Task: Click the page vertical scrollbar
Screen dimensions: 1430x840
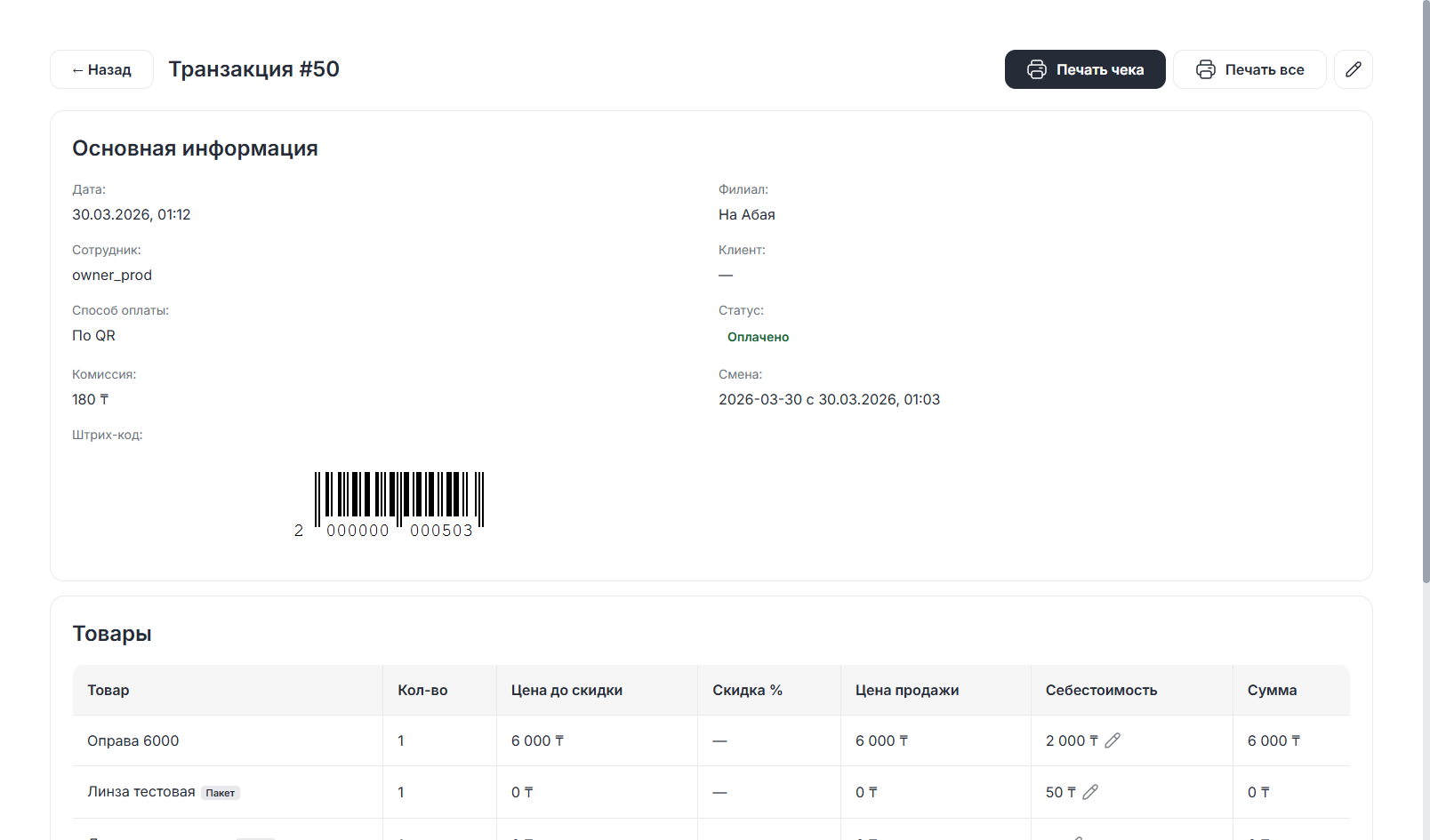Action: (1426, 293)
